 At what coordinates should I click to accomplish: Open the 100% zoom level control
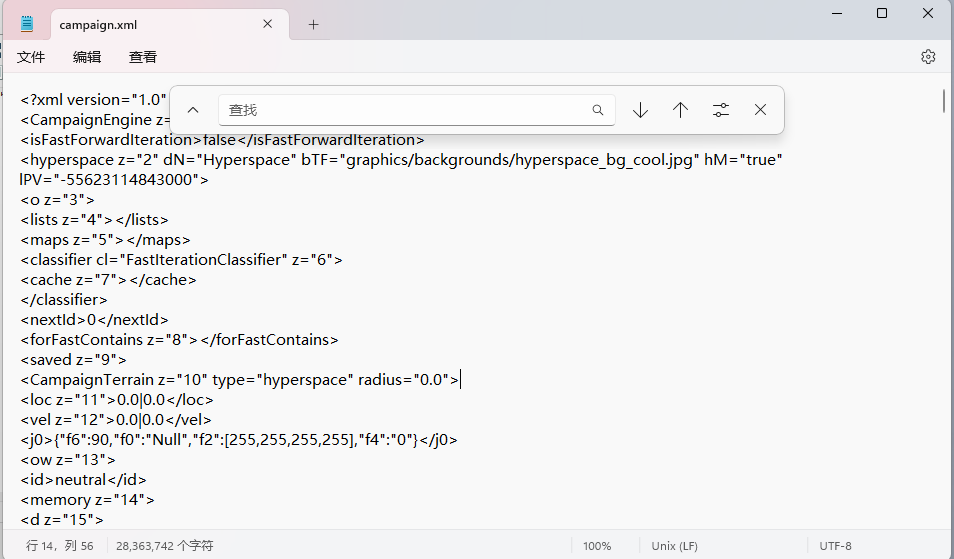pos(597,546)
